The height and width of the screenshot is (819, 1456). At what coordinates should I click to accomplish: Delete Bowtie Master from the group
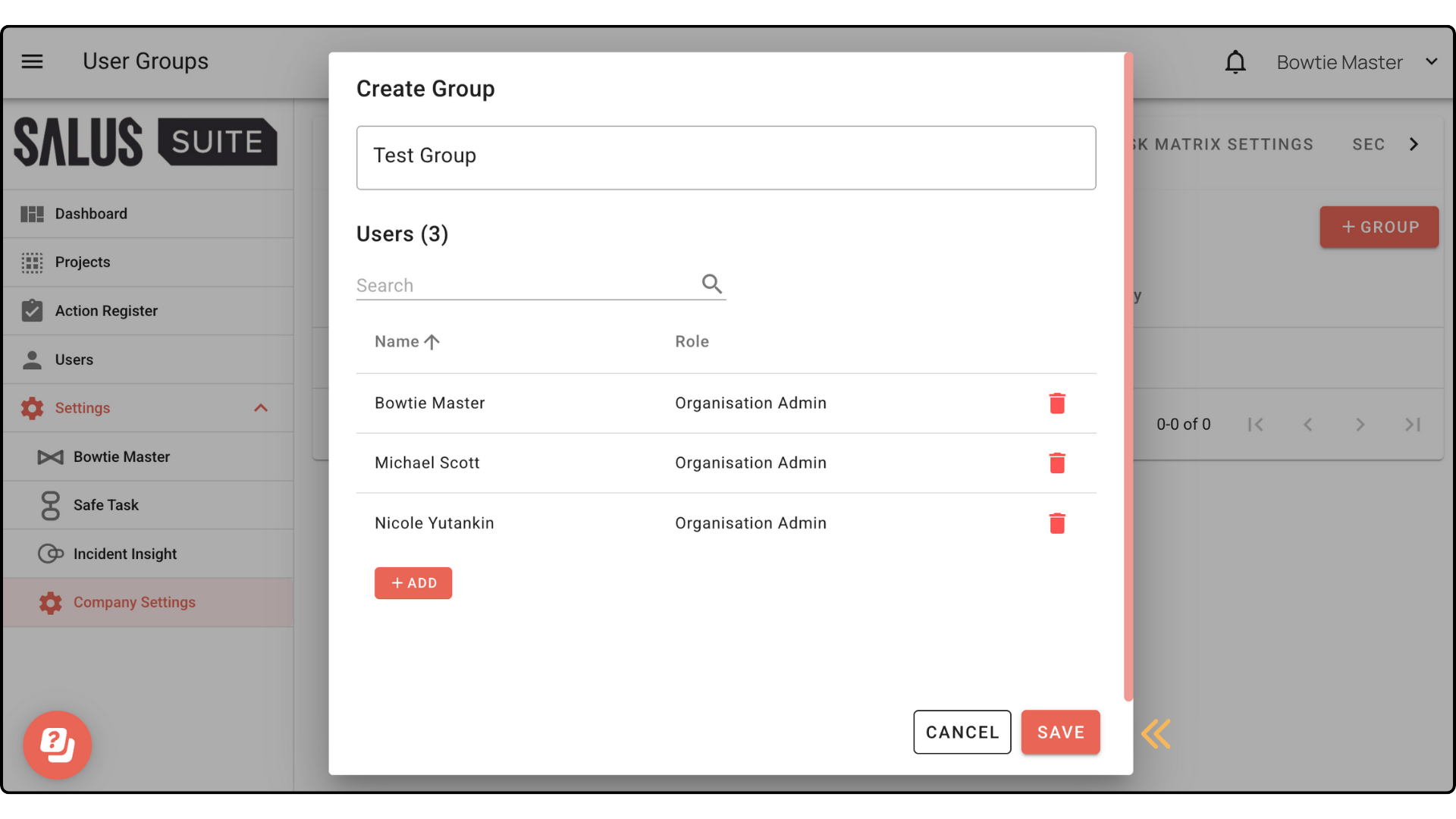pos(1057,403)
